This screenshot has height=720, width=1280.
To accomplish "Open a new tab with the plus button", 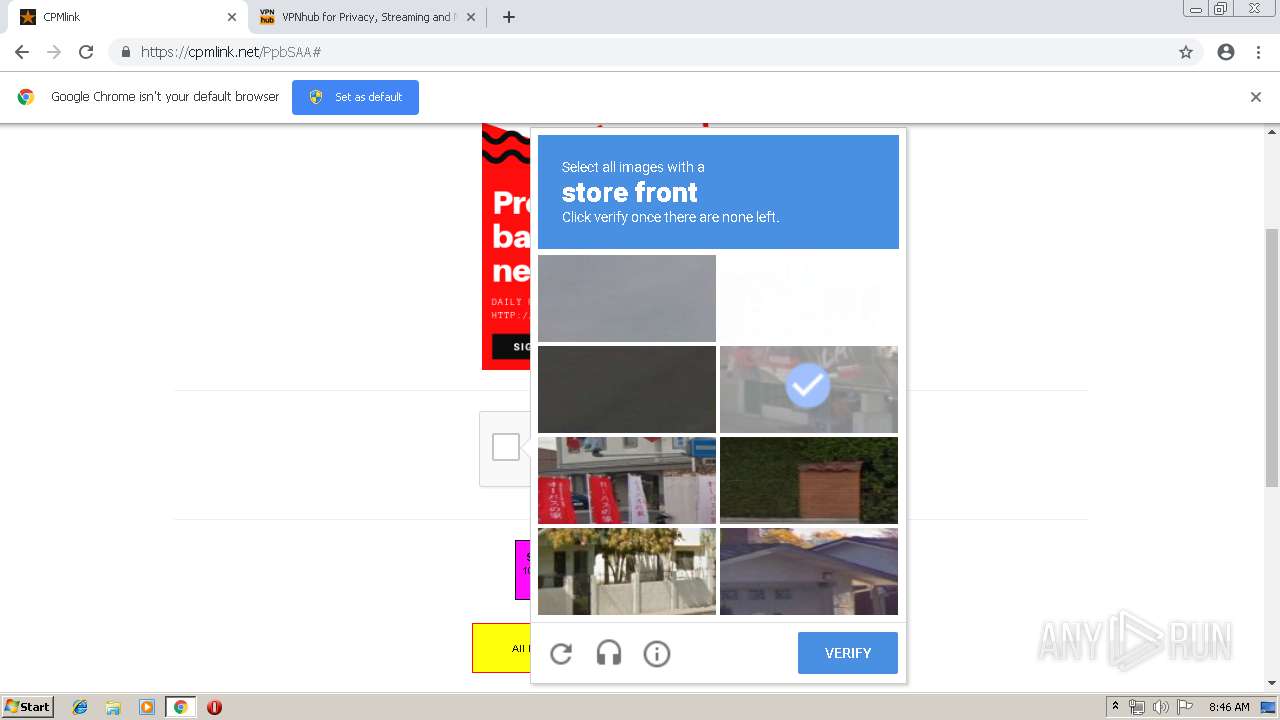I will 508,17.
